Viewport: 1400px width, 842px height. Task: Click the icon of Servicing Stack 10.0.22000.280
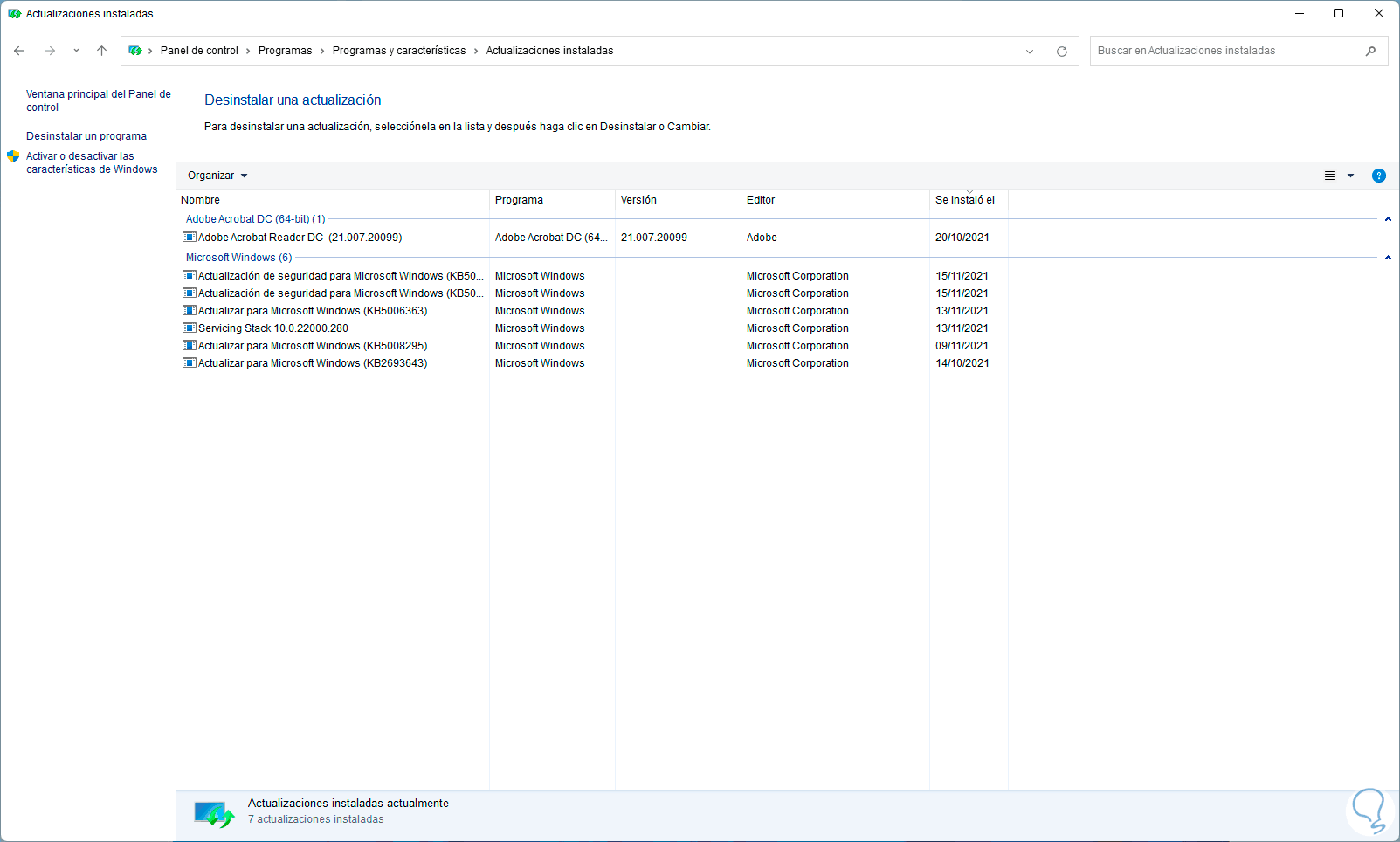pos(189,328)
